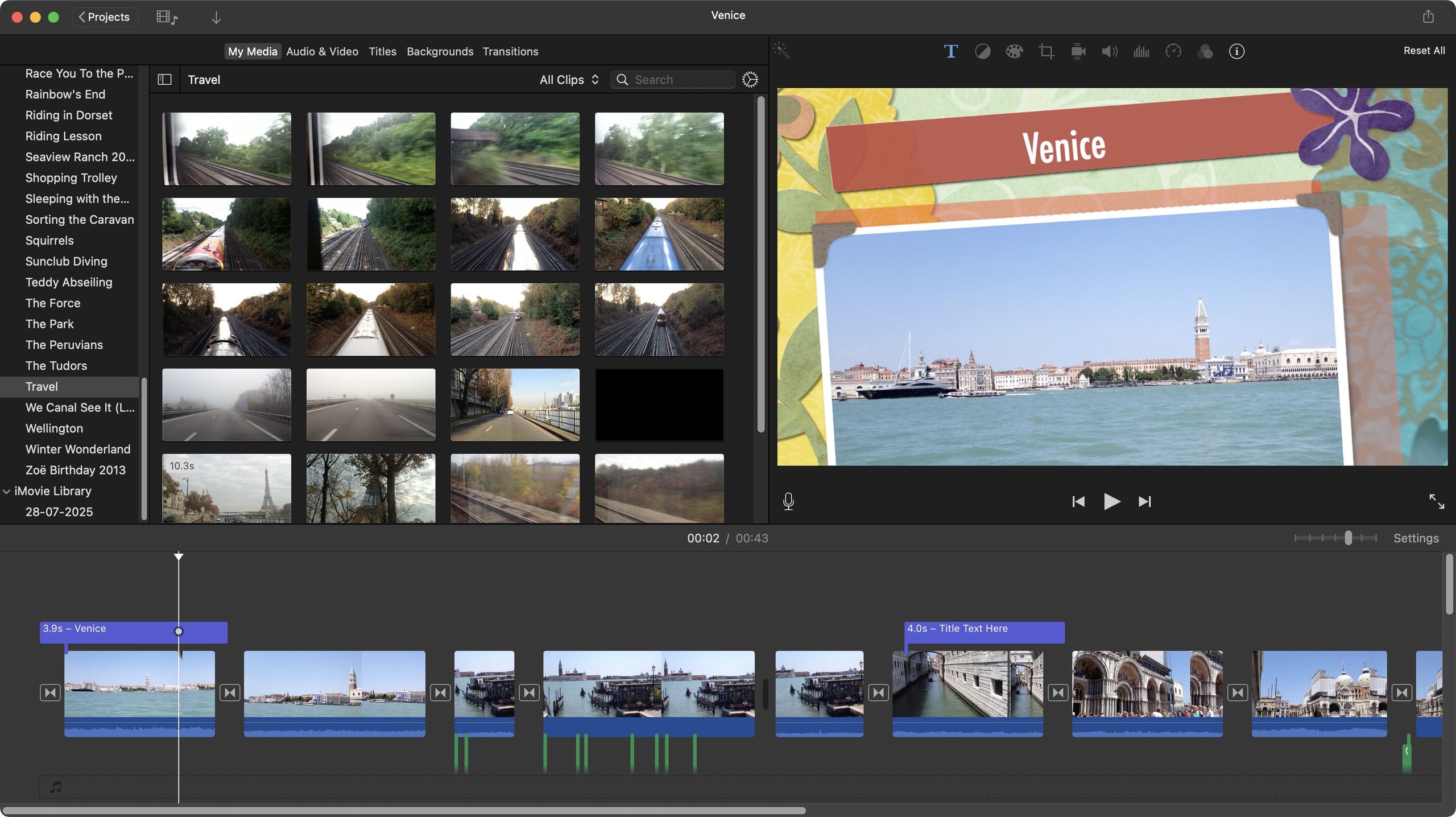The height and width of the screenshot is (817, 1456).
Task: Open the Color Correction palette icon
Action: point(1014,51)
